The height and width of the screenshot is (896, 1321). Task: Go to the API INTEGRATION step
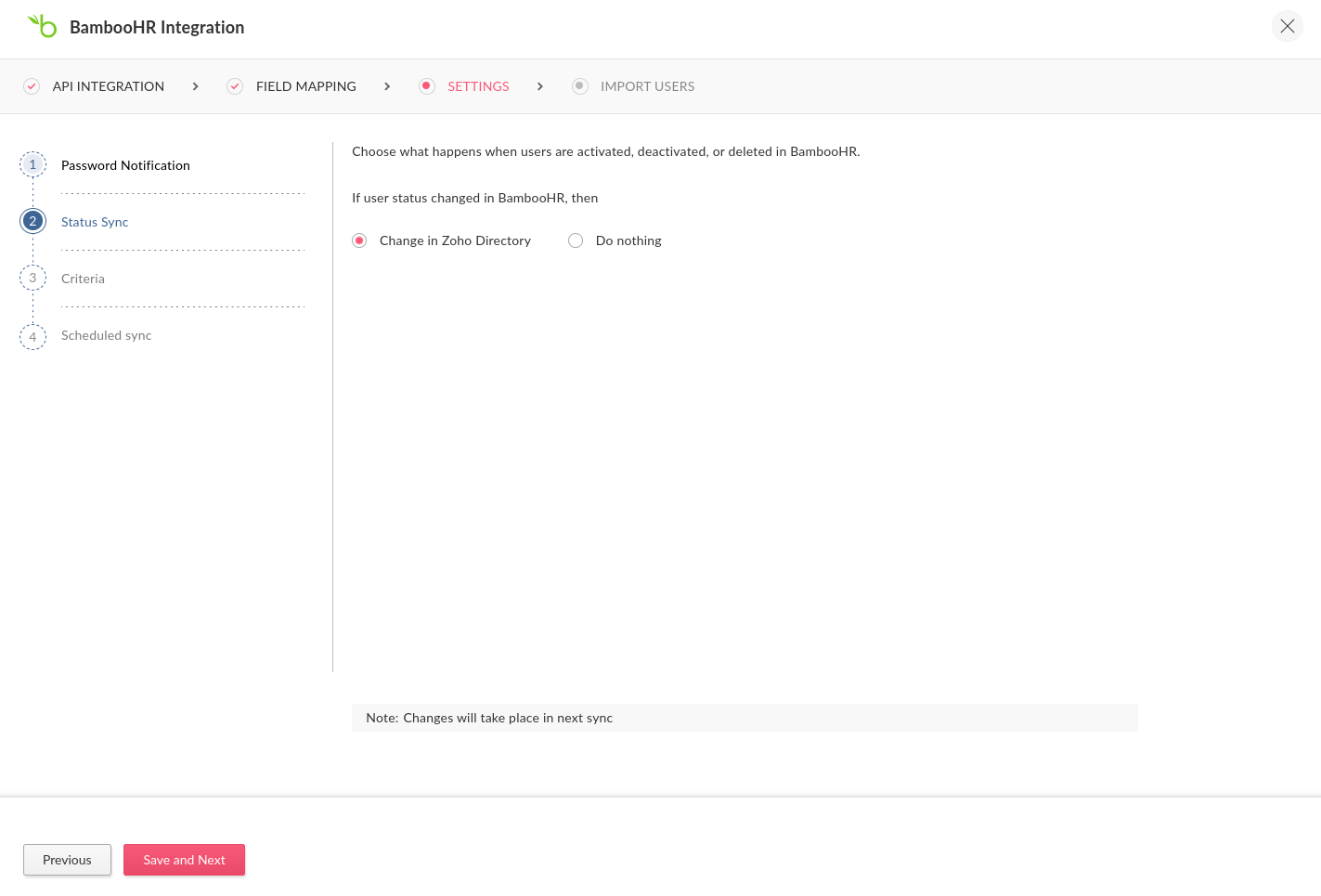[109, 86]
